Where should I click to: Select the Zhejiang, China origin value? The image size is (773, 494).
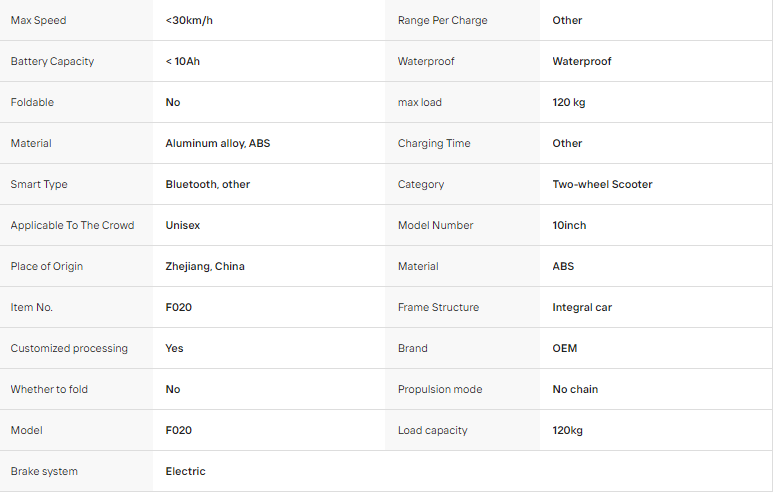coord(205,266)
